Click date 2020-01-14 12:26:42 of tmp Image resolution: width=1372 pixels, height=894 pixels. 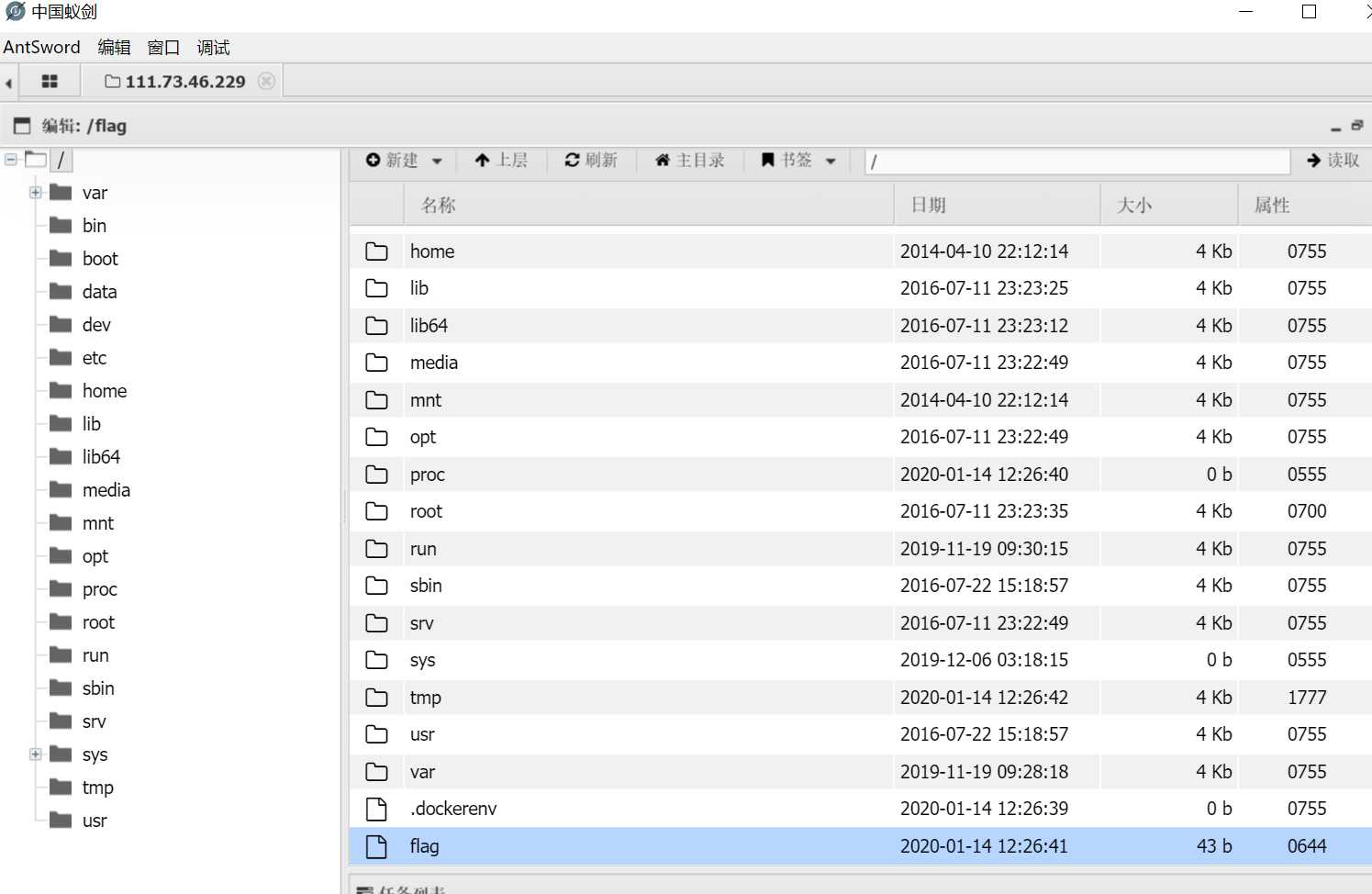coord(984,698)
